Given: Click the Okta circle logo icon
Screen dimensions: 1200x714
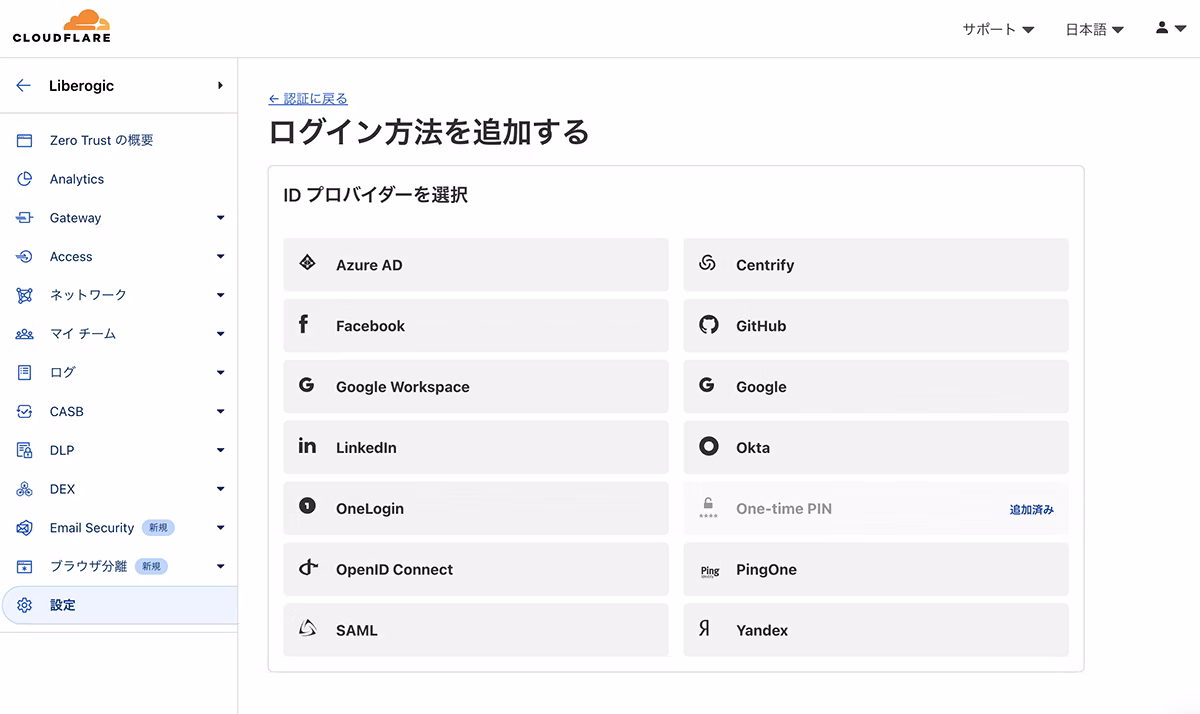Looking at the screenshot, I should tap(708, 447).
